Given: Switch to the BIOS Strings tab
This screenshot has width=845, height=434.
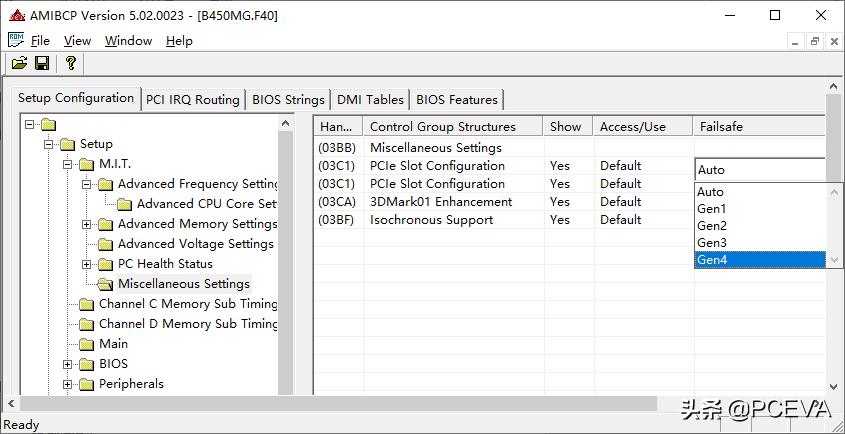Looking at the screenshot, I should click(x=288, y=99).
